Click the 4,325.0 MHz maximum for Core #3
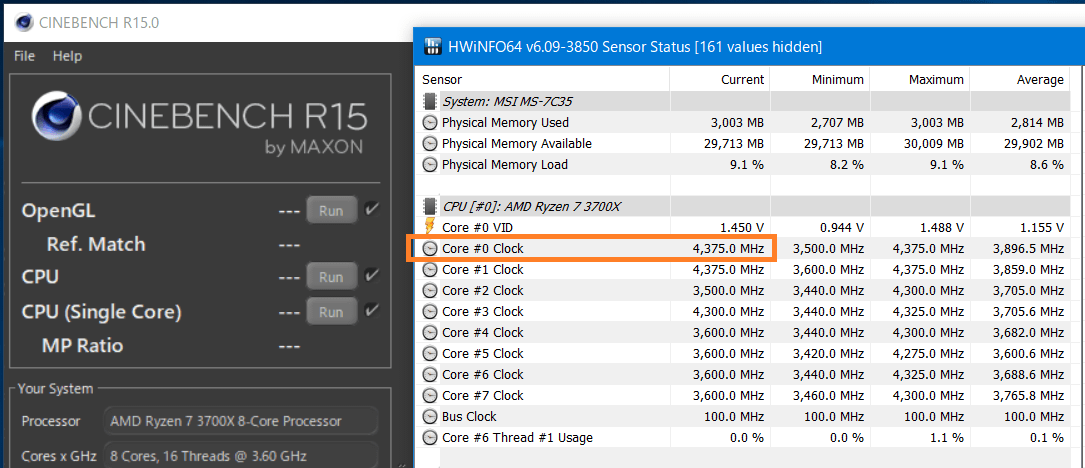 927,312
